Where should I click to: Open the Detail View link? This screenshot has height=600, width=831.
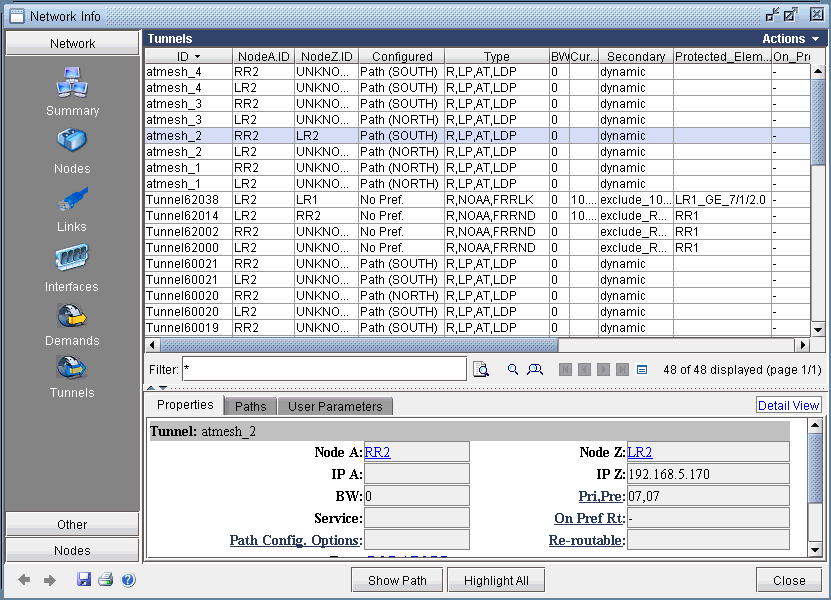(788, 405)
